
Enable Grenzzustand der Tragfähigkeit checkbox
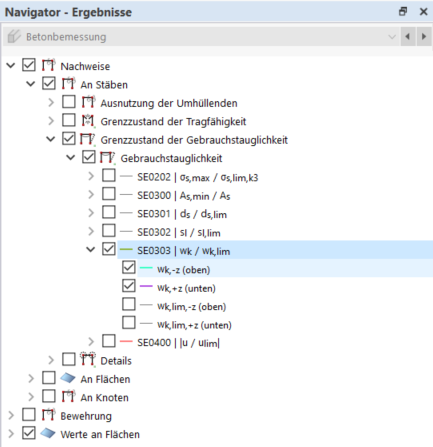(69, 120)
